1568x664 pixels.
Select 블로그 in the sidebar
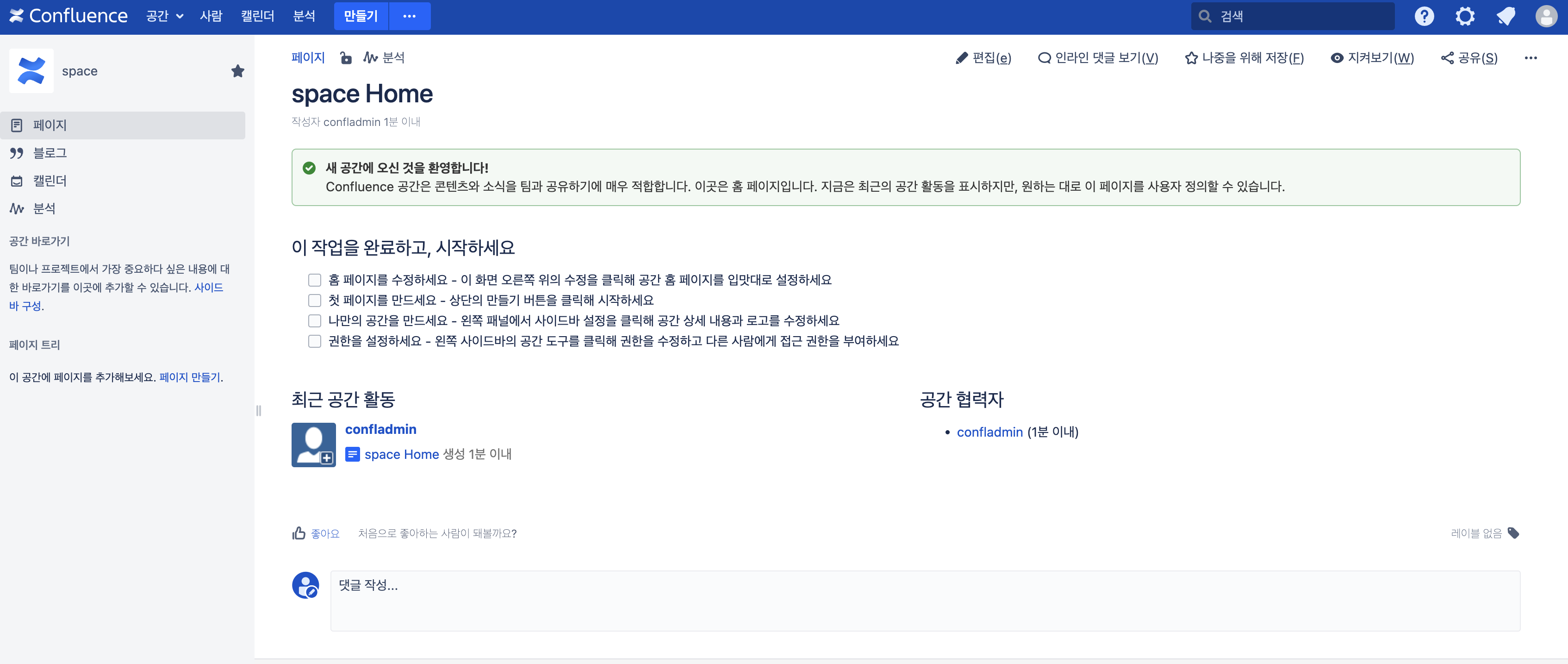coord(50,153)
